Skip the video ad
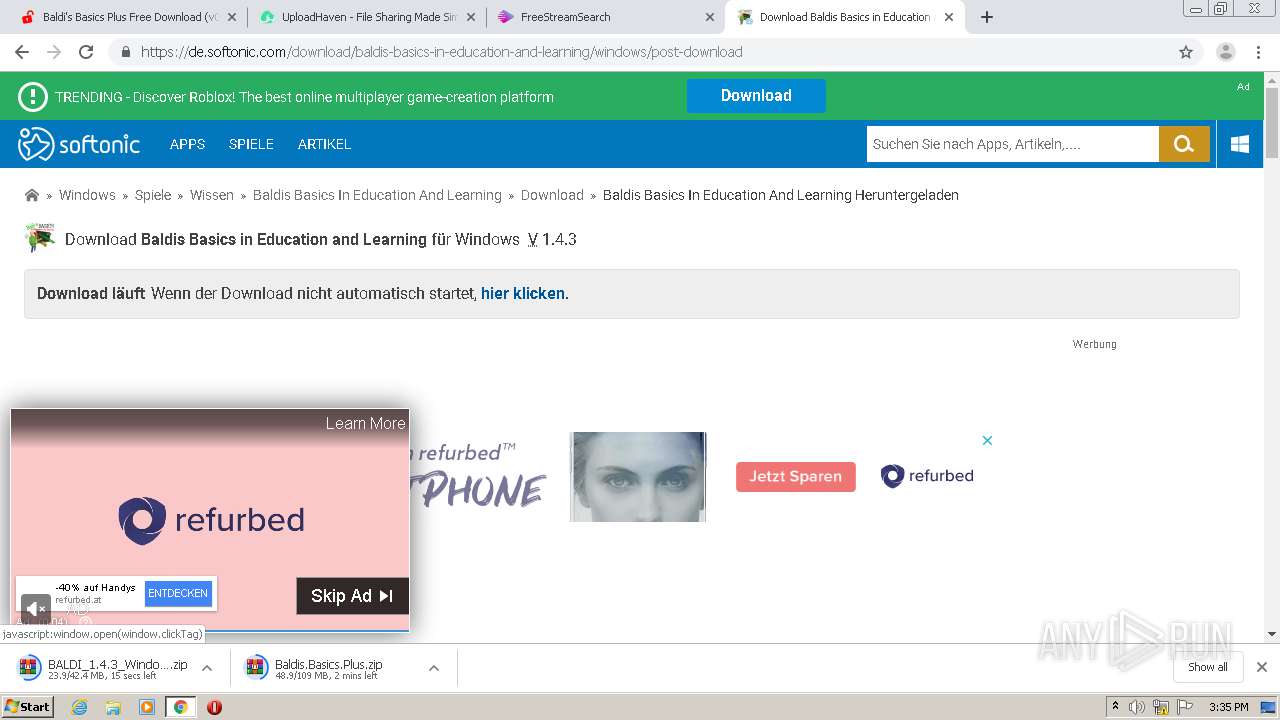Screen dimensions: 1280x720 (x=352, y=596)
